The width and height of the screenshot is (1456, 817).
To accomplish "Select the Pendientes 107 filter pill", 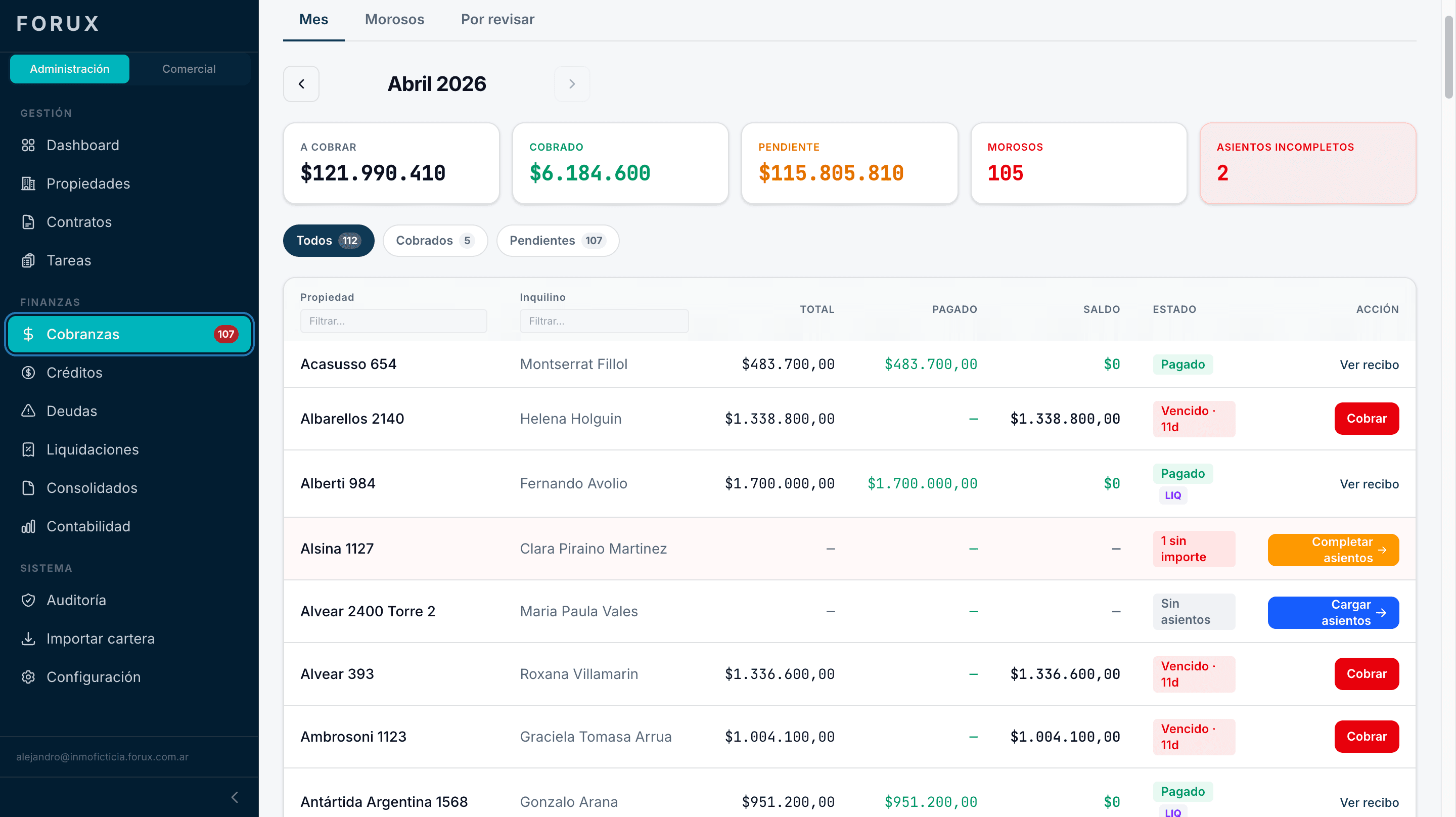I will click(557, 241).
